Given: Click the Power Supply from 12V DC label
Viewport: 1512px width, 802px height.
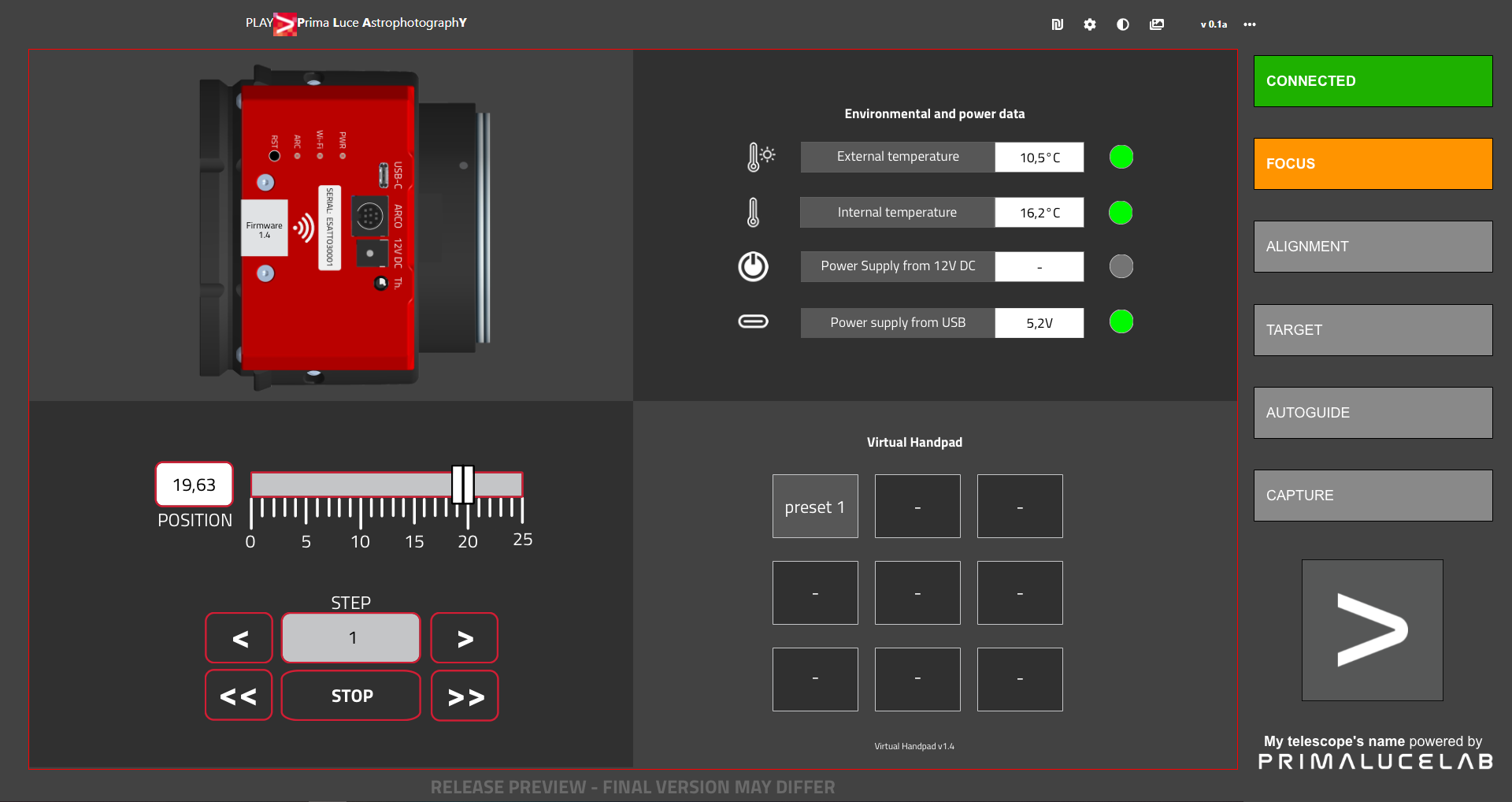Looking at the screenshot, I should tap(898, 266).
